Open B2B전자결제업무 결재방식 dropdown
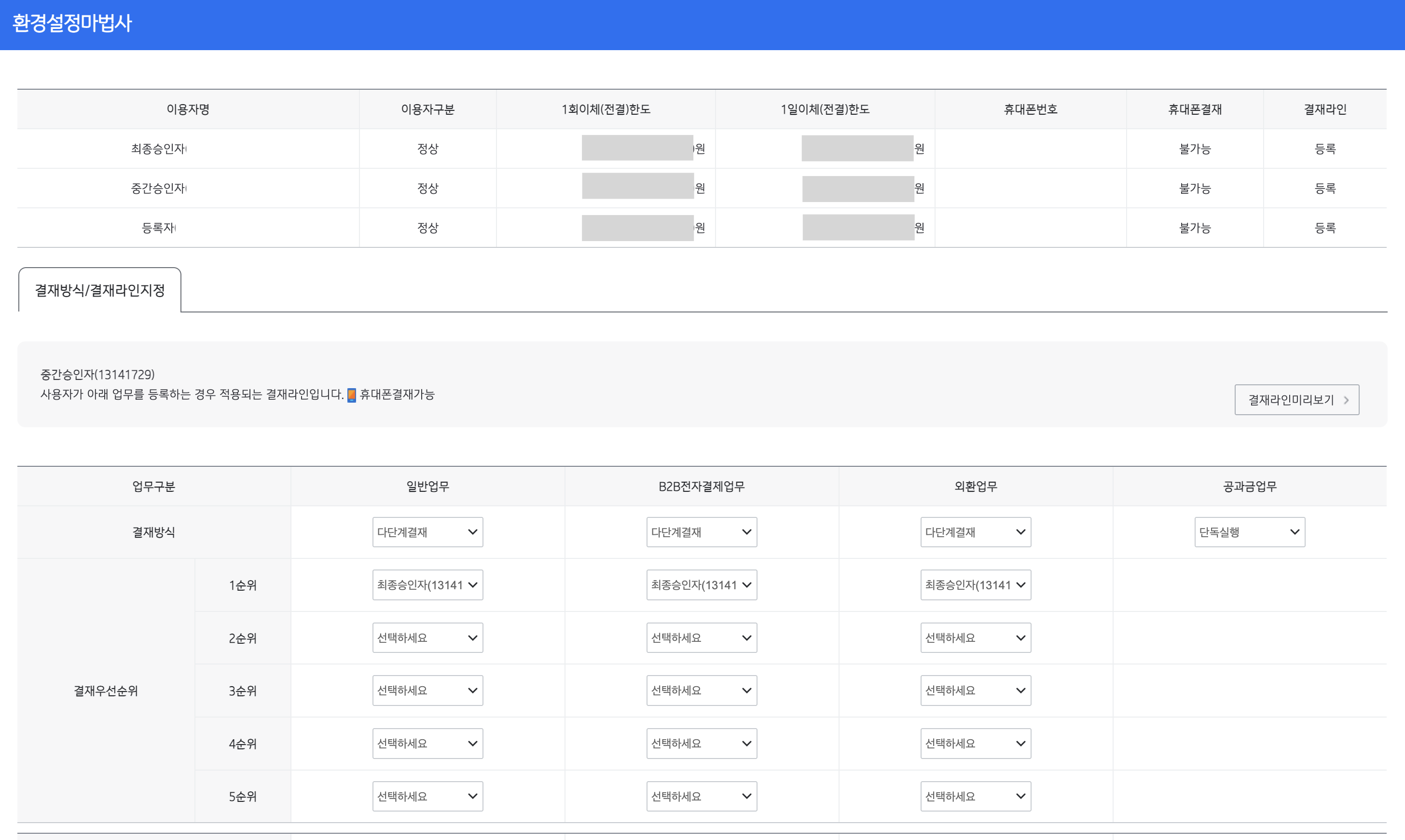The width and height of the screenshot is (1405, 840). pyautogui.click(x=701, y=532)
